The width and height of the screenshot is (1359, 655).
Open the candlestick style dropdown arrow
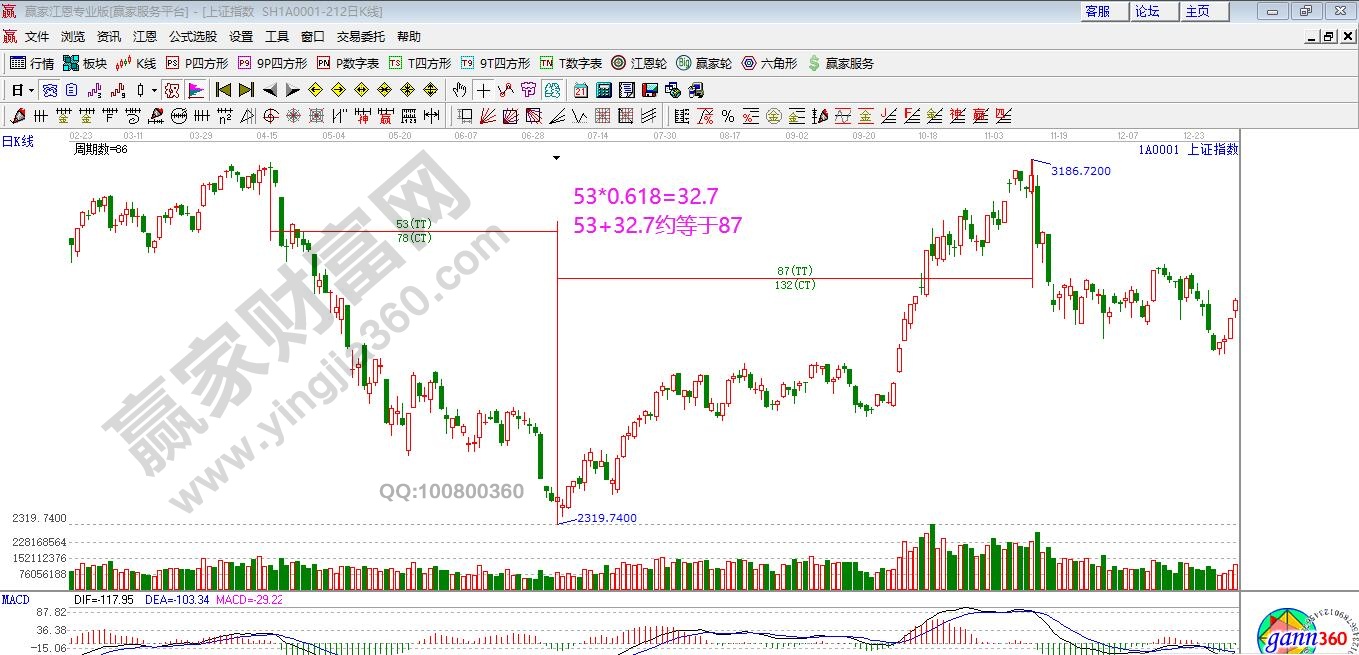[153, 90]
